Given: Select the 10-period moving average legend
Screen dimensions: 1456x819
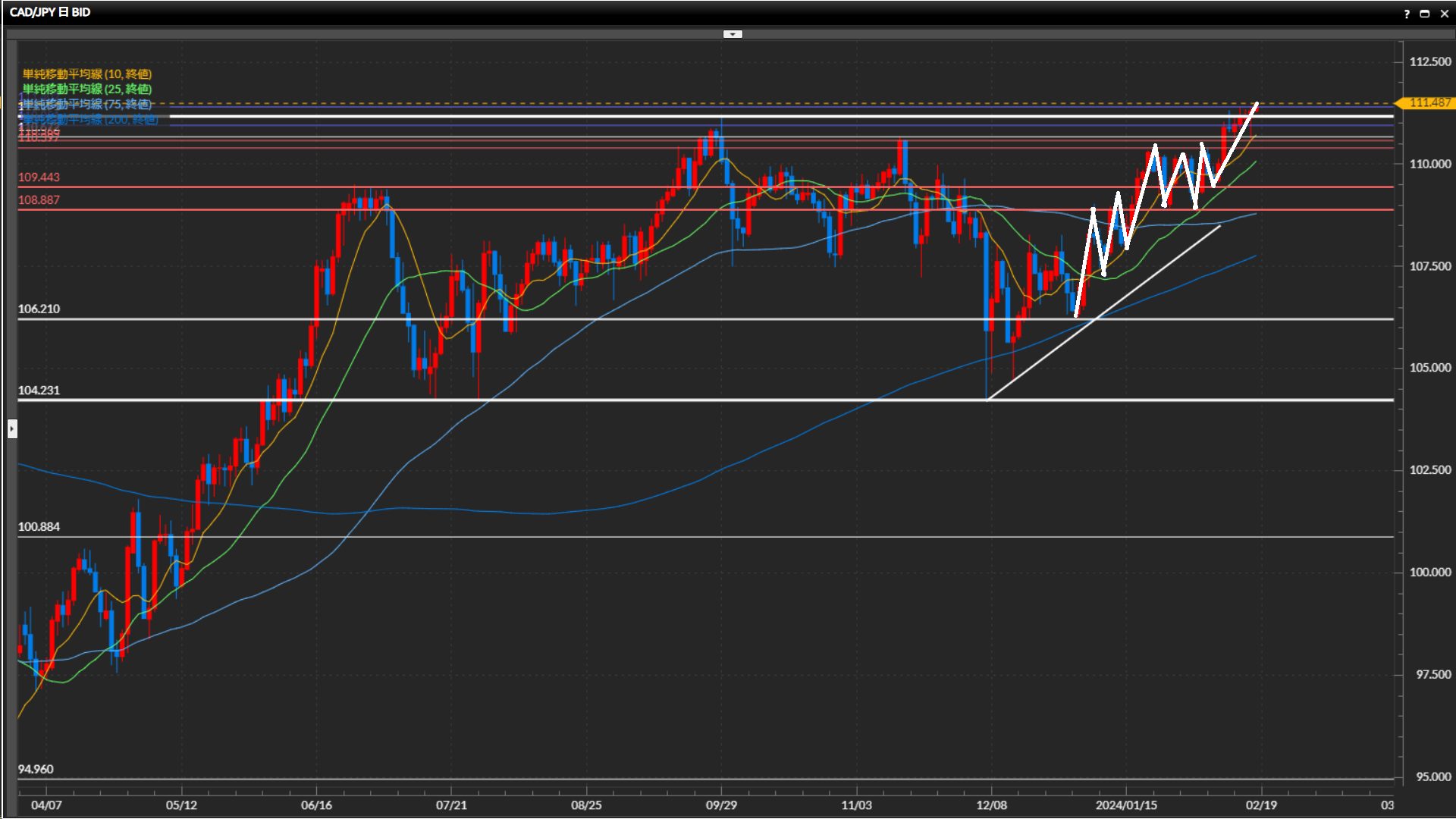Looking at the screenshot, I should click(x=86, y=74).
